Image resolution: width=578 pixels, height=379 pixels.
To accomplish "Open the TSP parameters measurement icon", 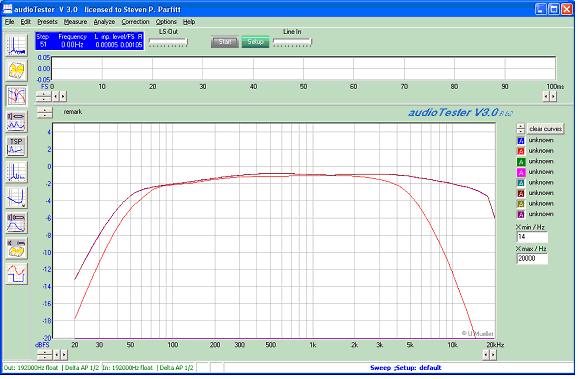I will tap(16, 147).
